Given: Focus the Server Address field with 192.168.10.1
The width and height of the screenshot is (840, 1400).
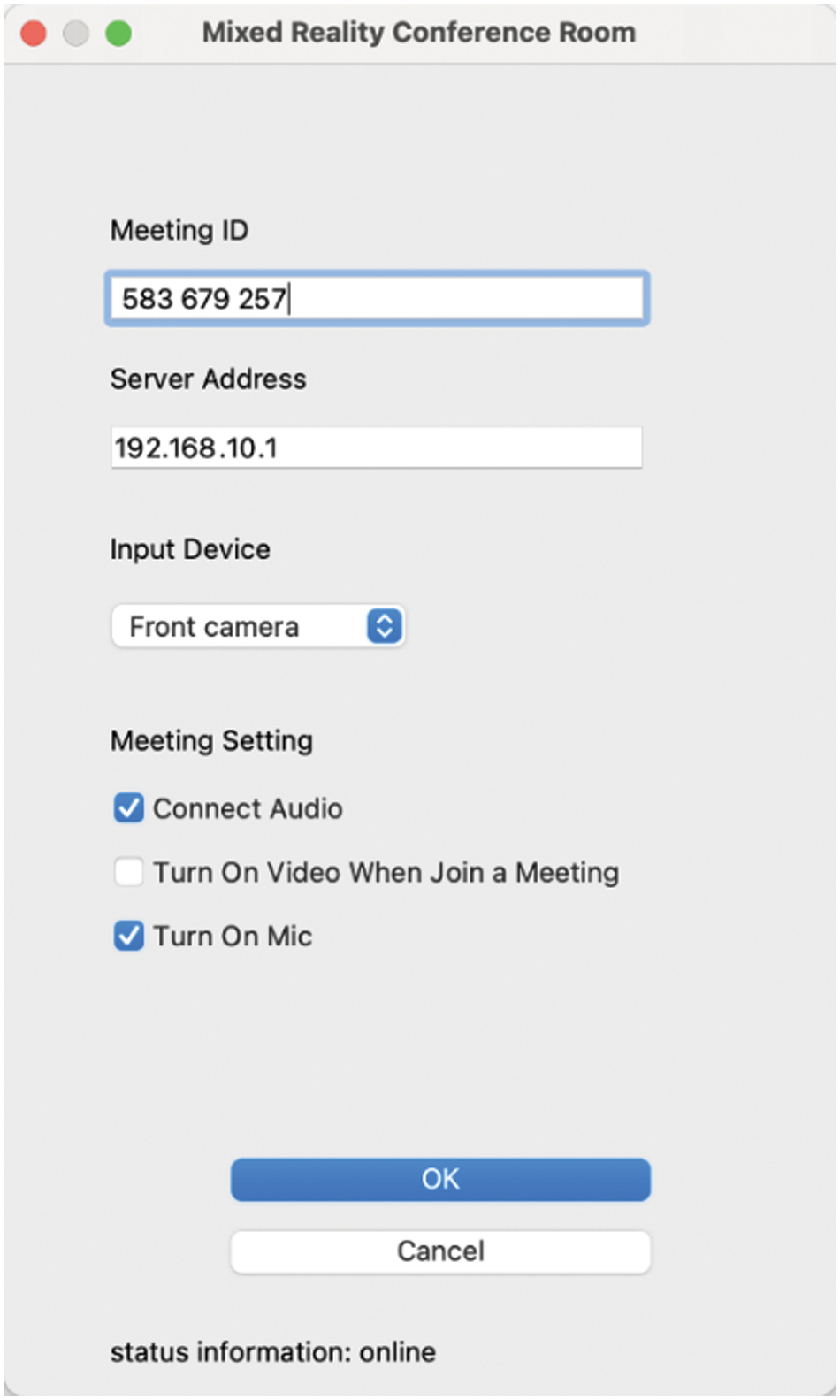Looking at the screenshot, I should [x=377, y=448].
